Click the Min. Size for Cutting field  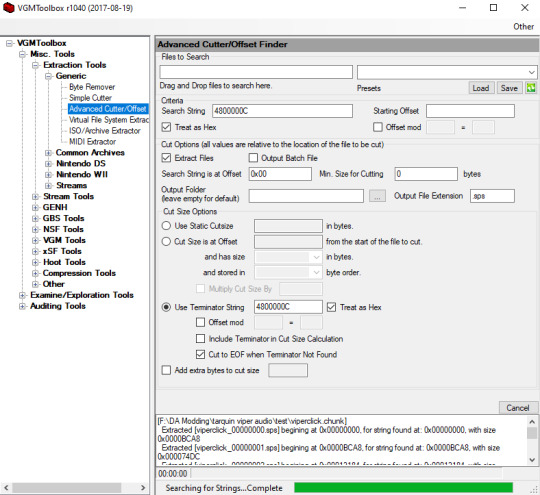click(x=426, y=174)
